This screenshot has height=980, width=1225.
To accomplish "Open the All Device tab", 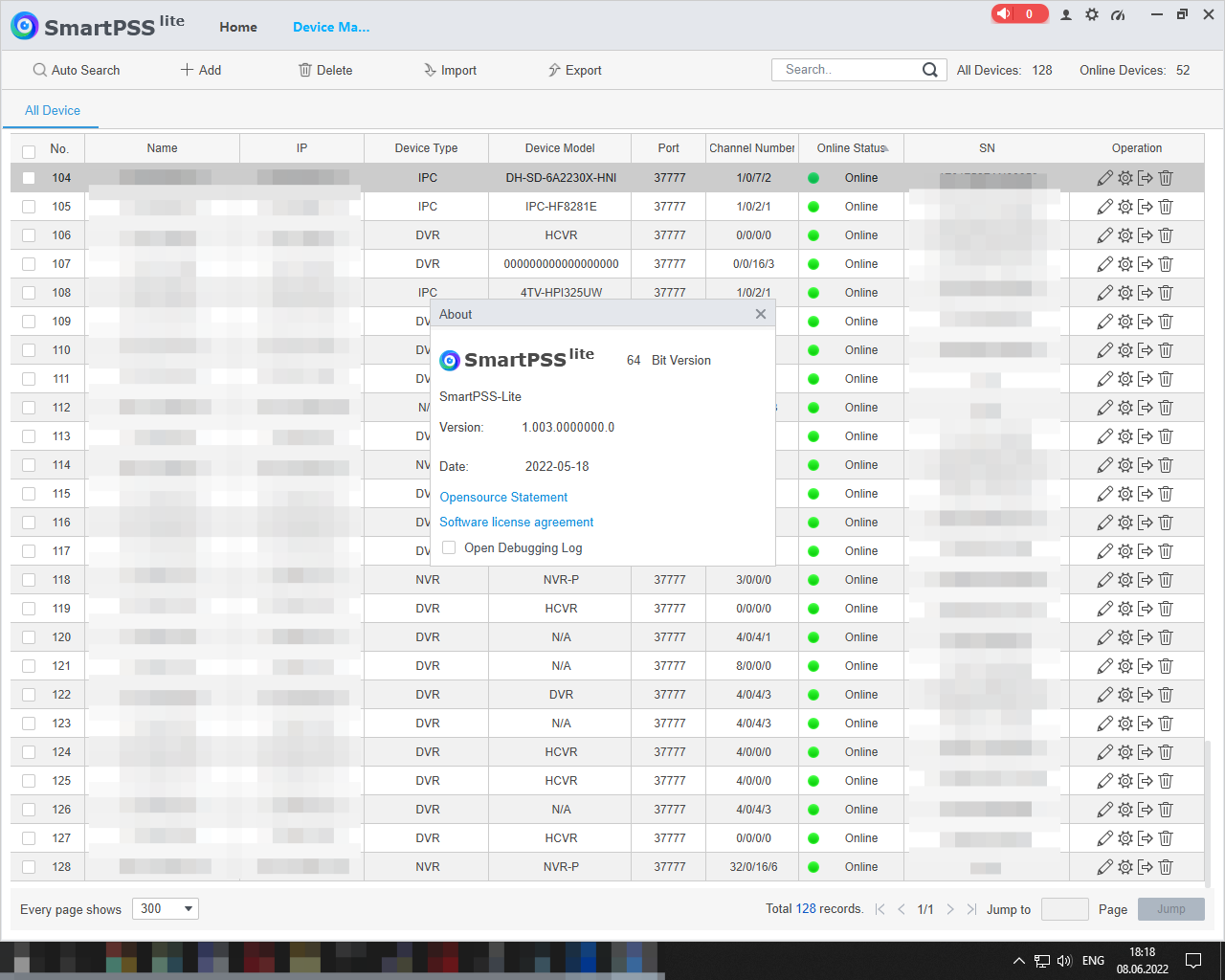I will coord(53,110).
